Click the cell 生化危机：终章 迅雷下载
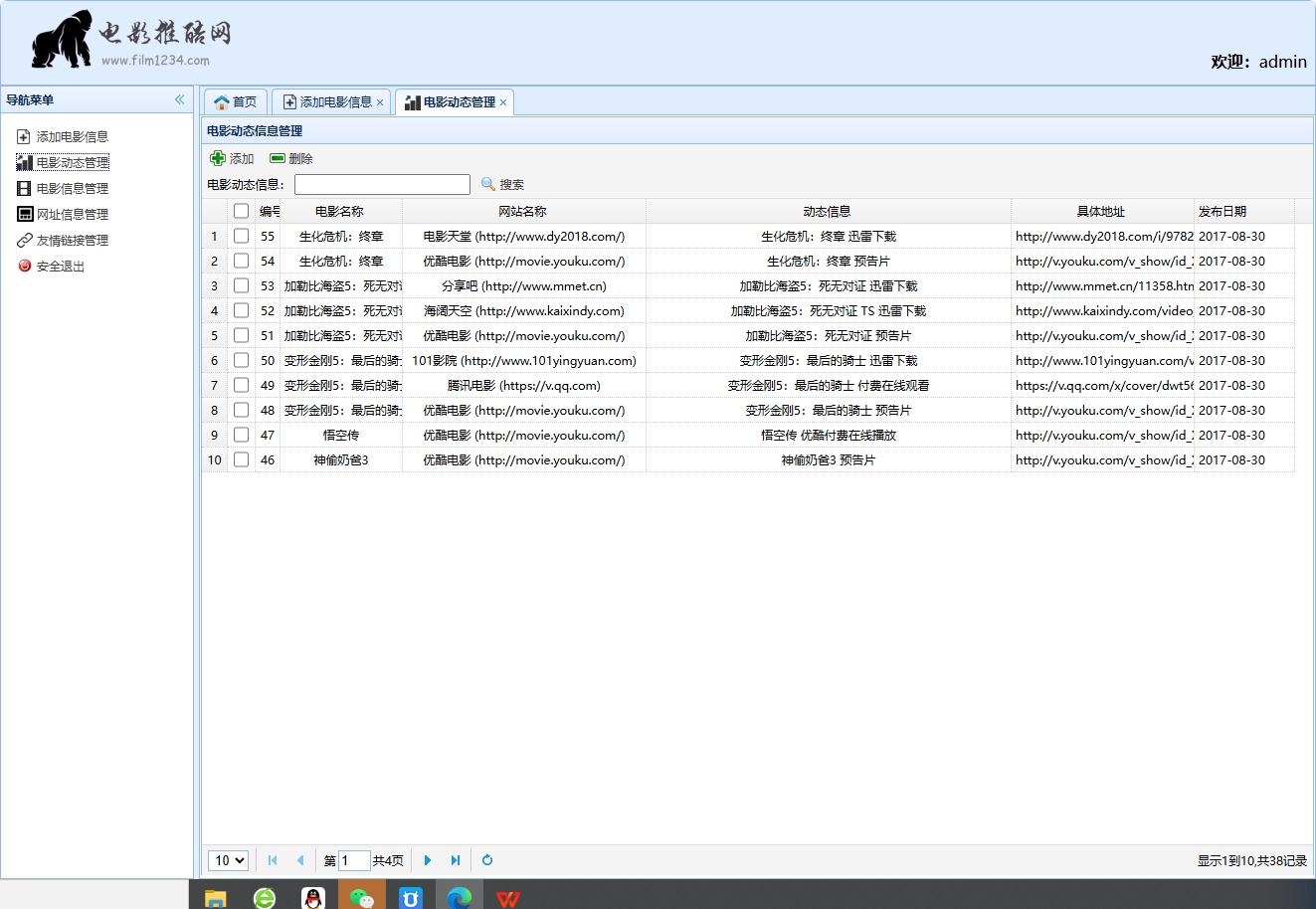 click(829, 237)
